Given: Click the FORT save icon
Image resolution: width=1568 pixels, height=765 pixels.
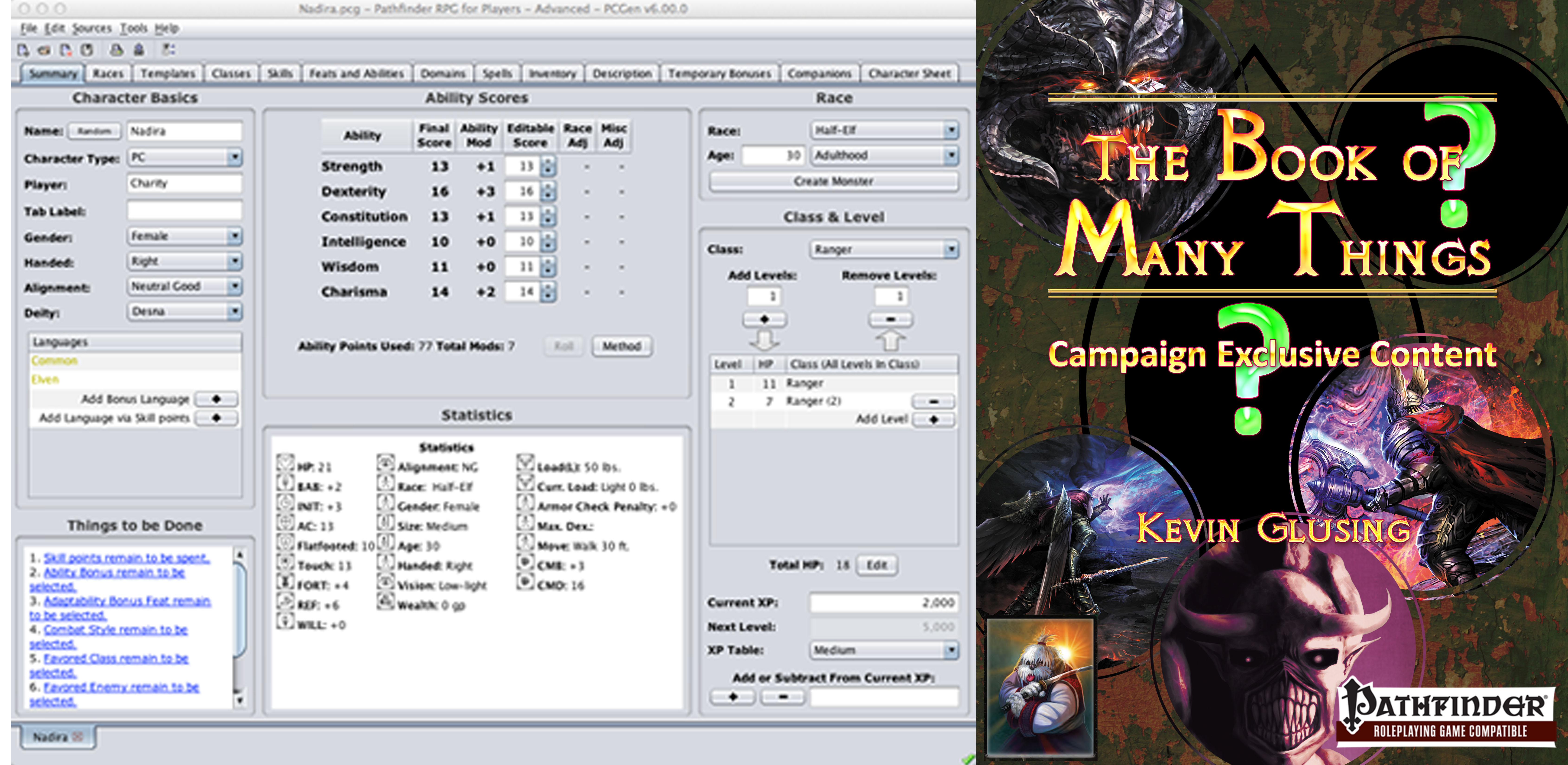Looking at the screenshot, I should tap(285, 581).
